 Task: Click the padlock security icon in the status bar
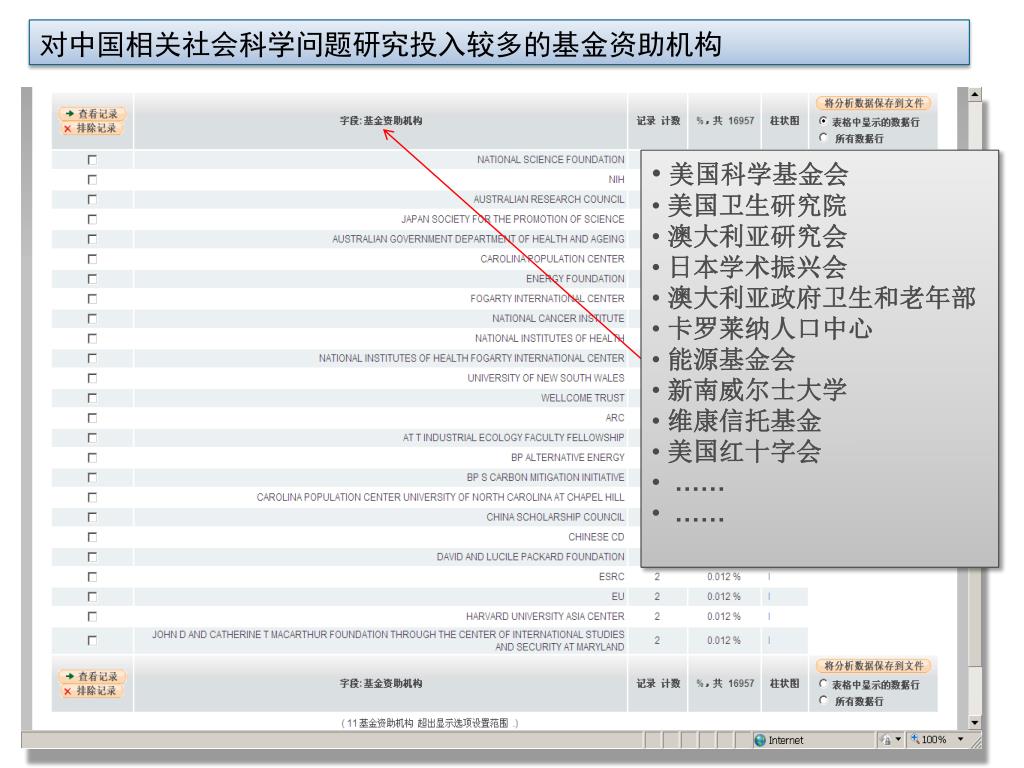pyautogui.click(x=886, y=740)
